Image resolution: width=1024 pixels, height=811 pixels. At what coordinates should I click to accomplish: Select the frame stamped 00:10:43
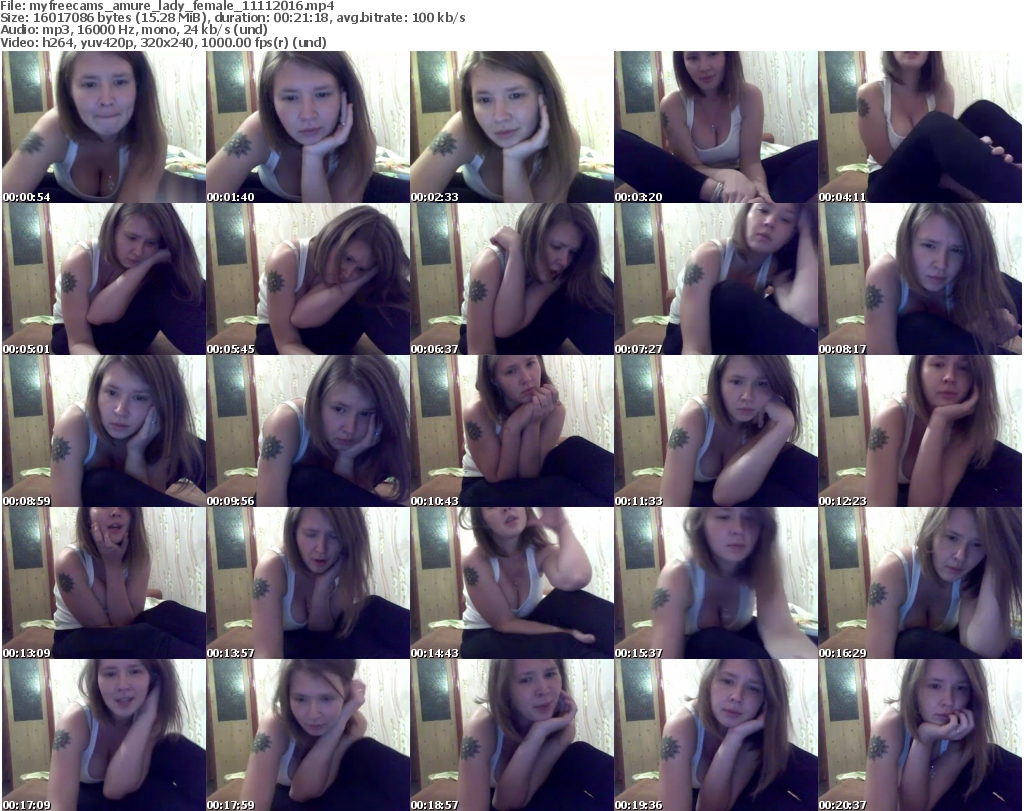click(x=511, y=431)
